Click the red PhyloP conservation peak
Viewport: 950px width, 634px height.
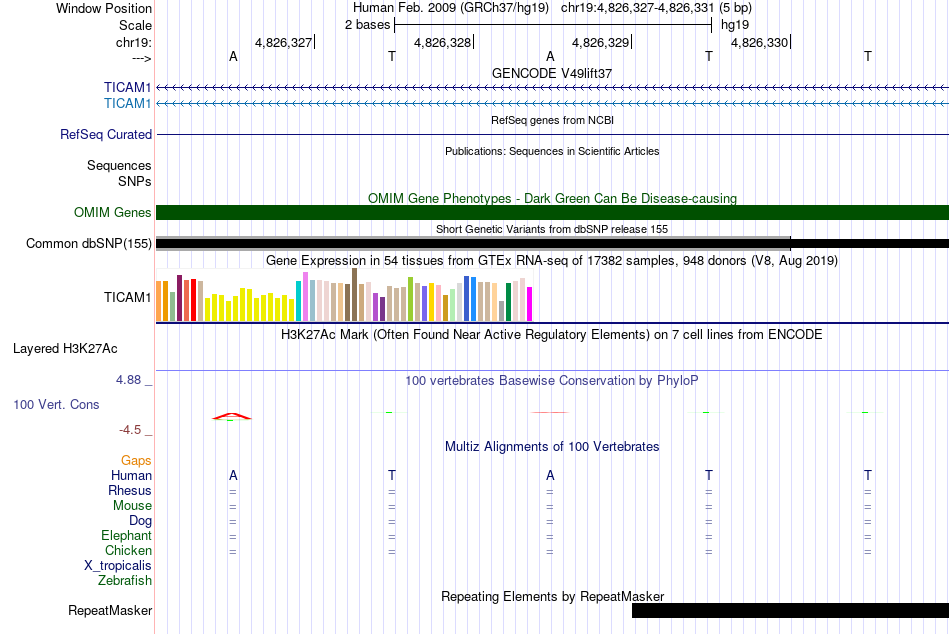231,416
